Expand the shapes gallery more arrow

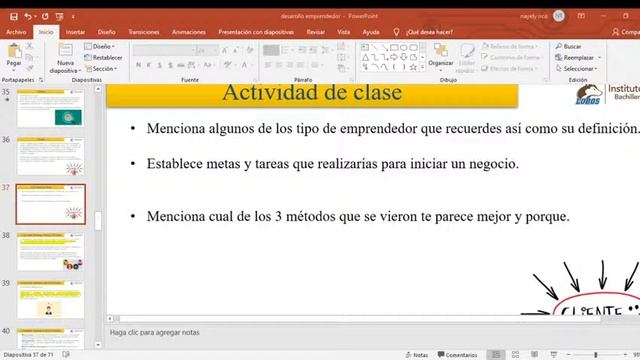[x=422, y=68]
